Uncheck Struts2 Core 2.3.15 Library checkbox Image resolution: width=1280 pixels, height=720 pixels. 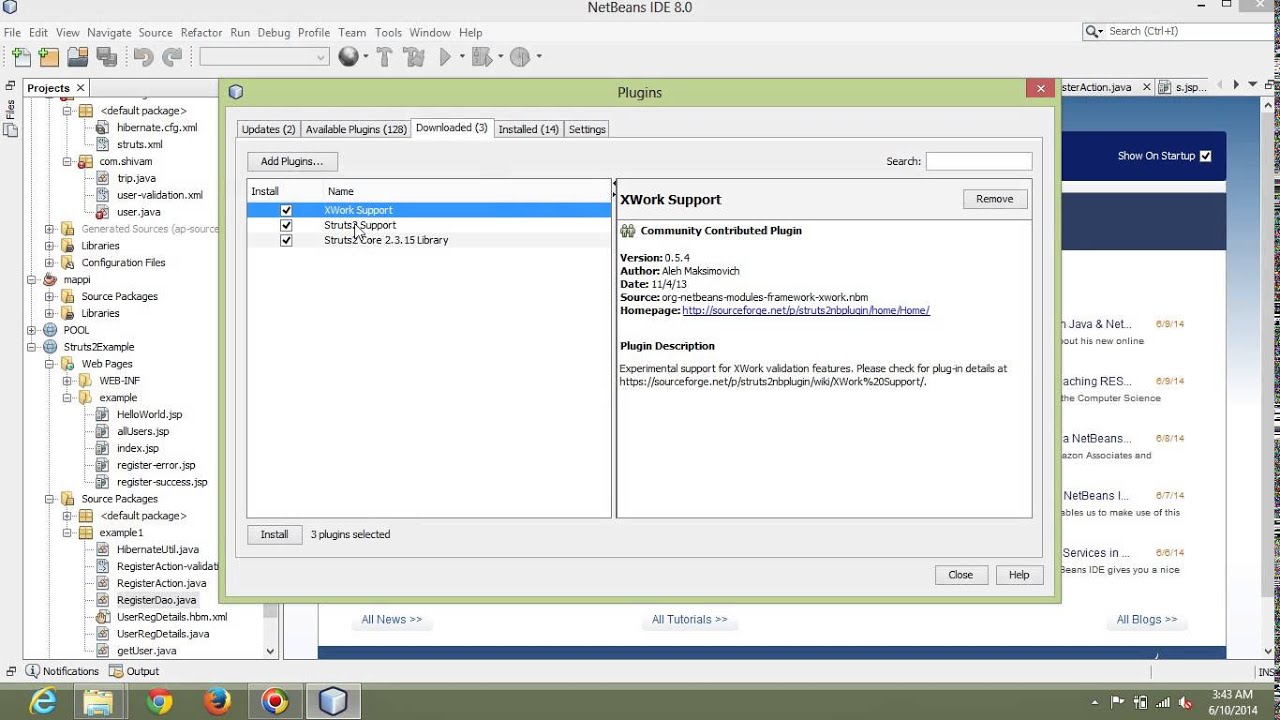click(x=286, y=240)
